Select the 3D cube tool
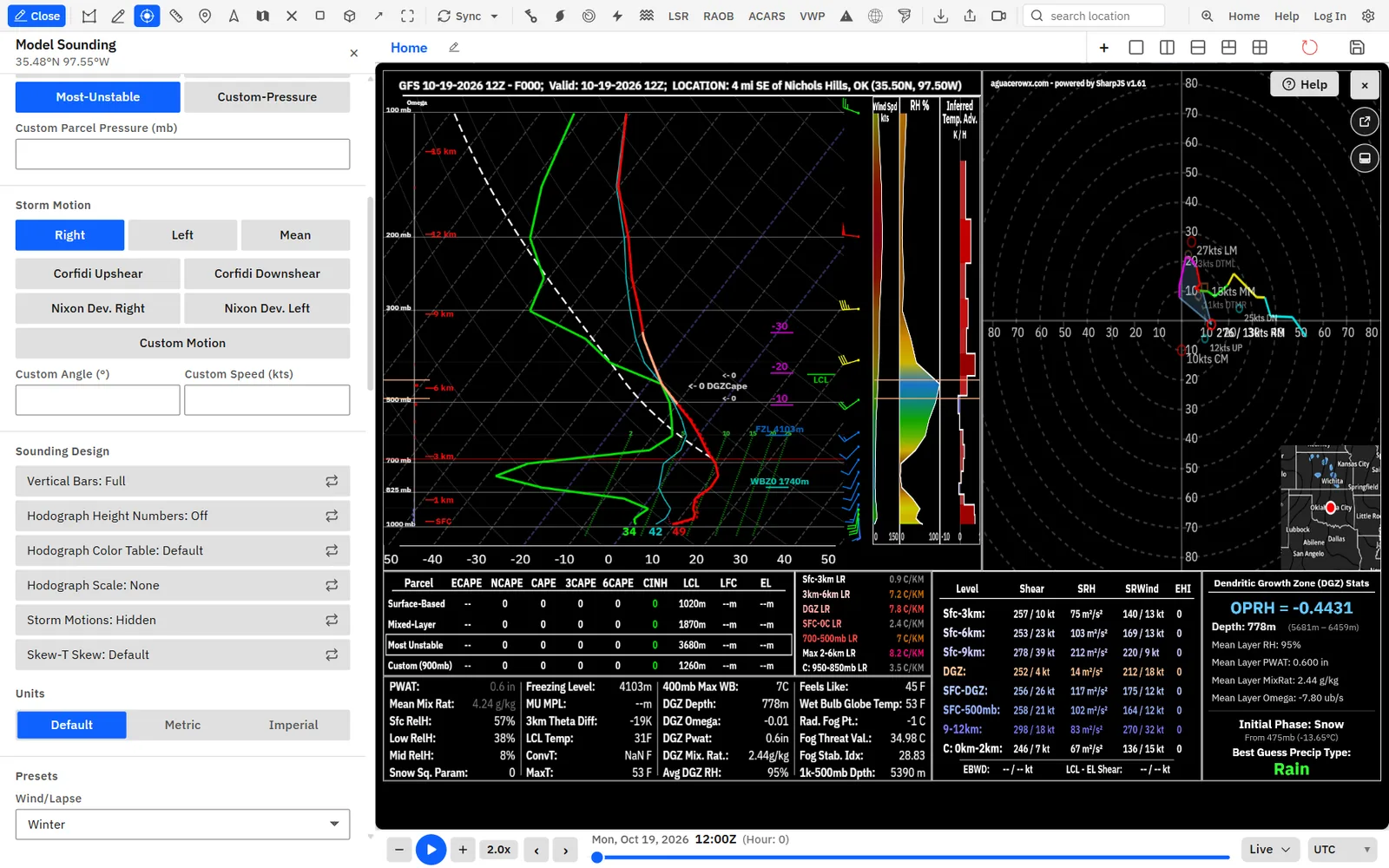This screenshot has width=1389, height=868. [x=349, y=16]
